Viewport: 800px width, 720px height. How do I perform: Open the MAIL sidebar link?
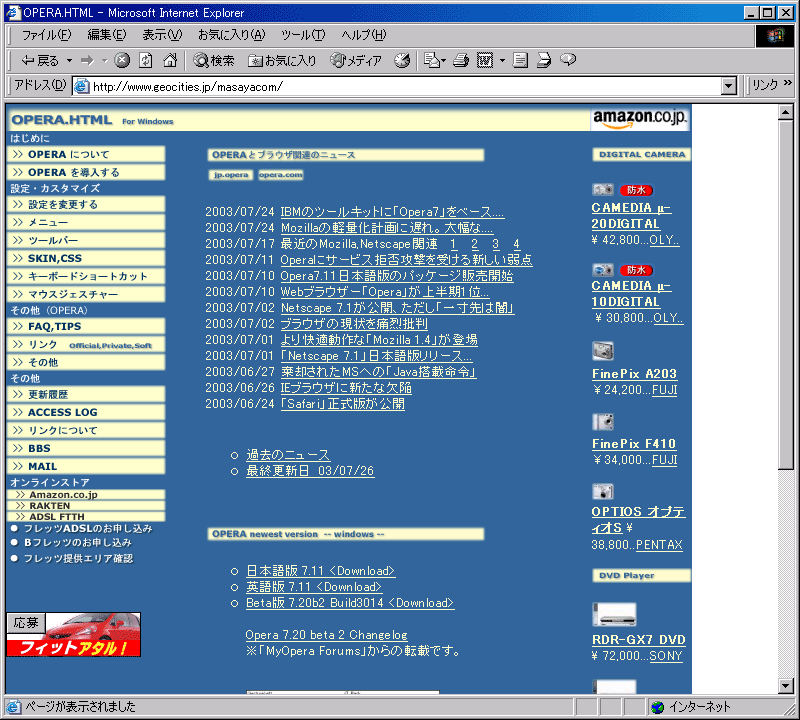[86, 466]
